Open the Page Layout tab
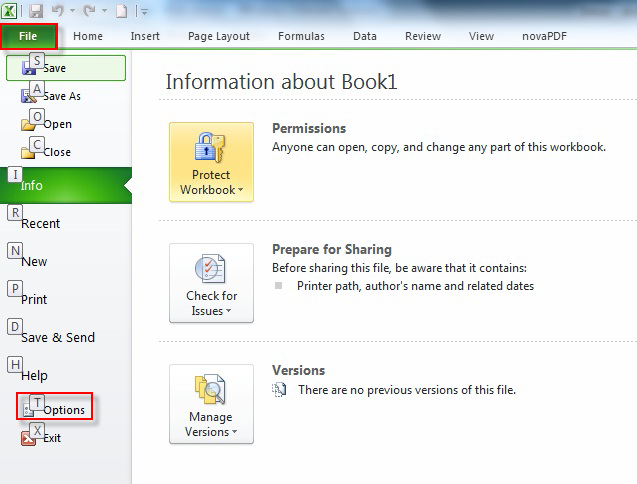 (219, 36)
